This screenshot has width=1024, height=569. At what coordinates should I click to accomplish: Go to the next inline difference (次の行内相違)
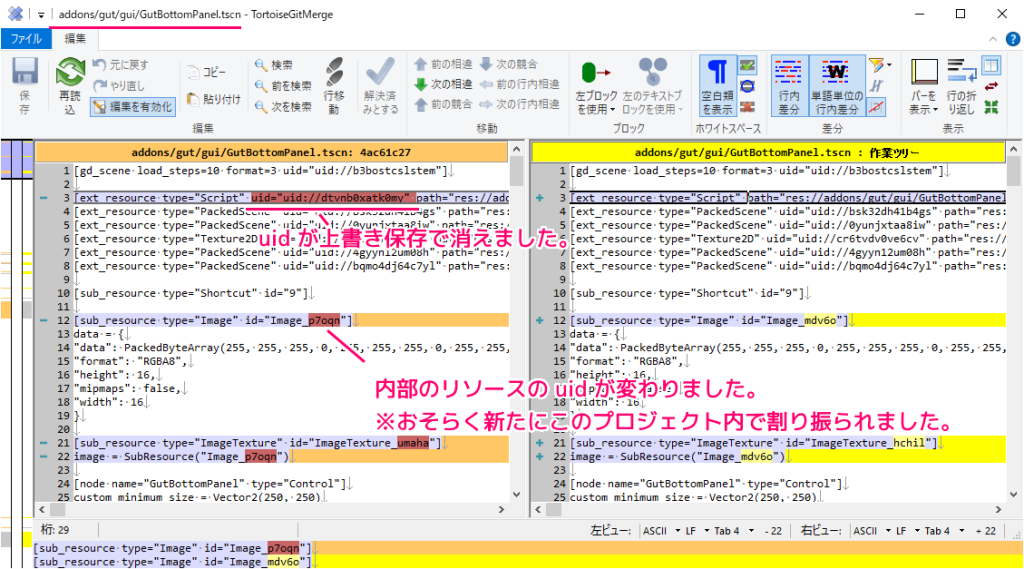(520, 105)
